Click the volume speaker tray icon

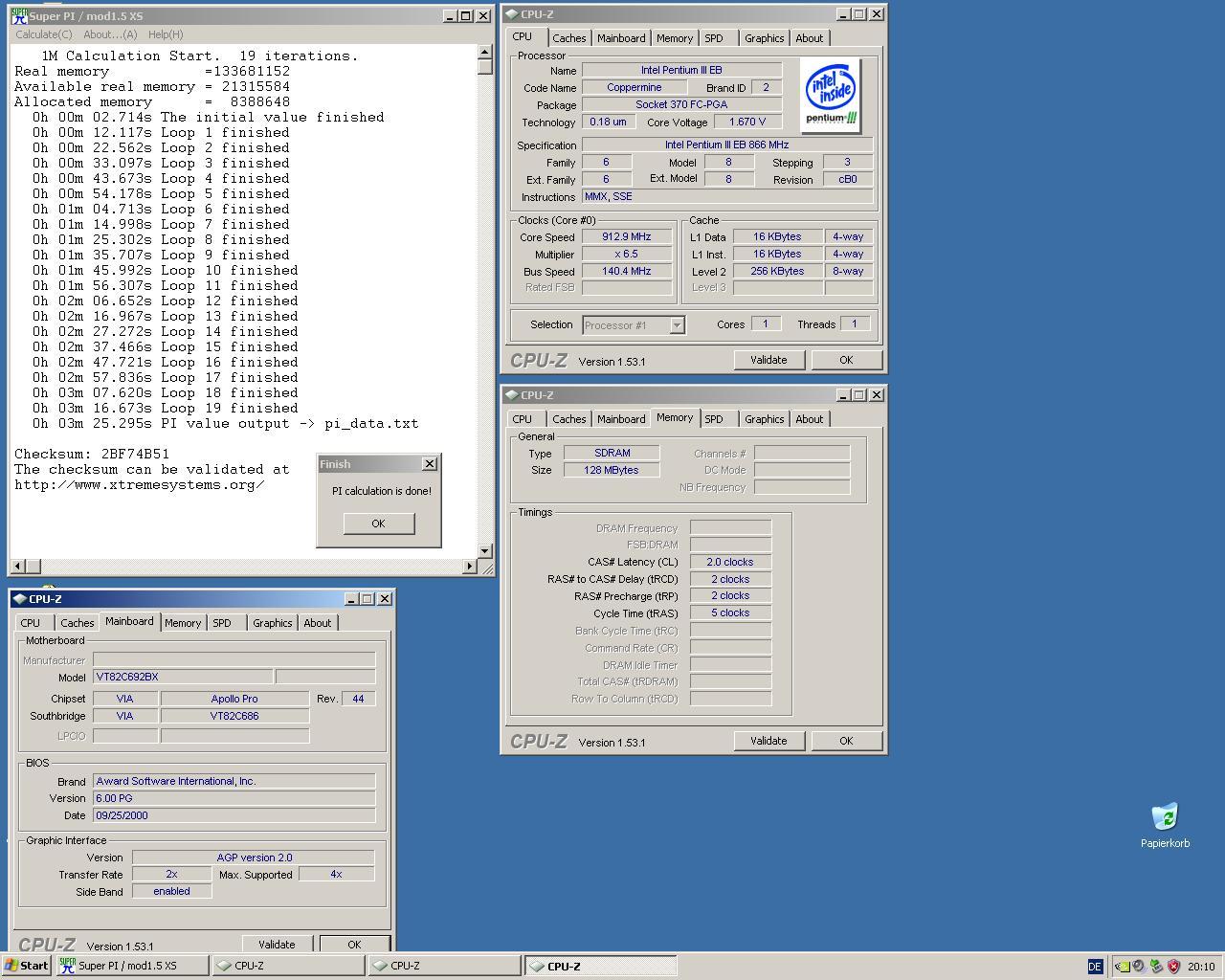click(1139, 967)
